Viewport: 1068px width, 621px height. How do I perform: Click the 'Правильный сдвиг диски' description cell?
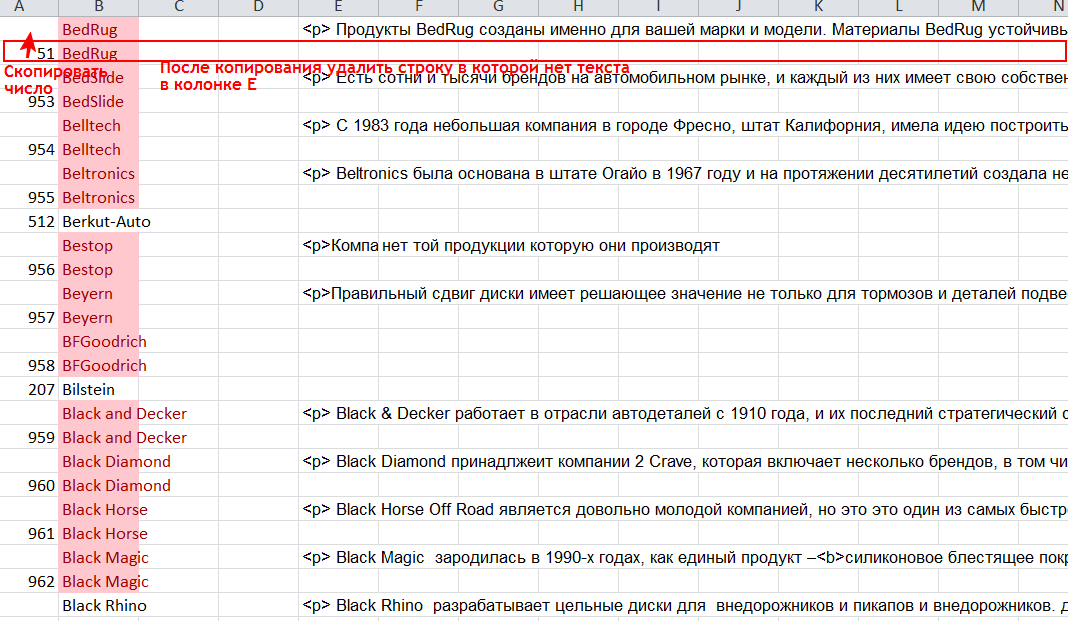pyautogui.click(x=683, y=293)
